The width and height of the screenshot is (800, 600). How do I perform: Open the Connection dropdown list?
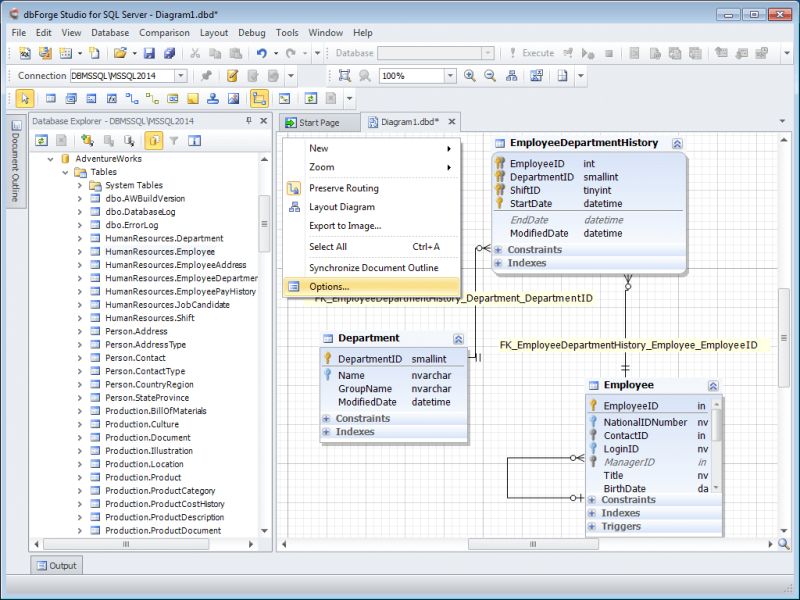(x=182, y=75)
